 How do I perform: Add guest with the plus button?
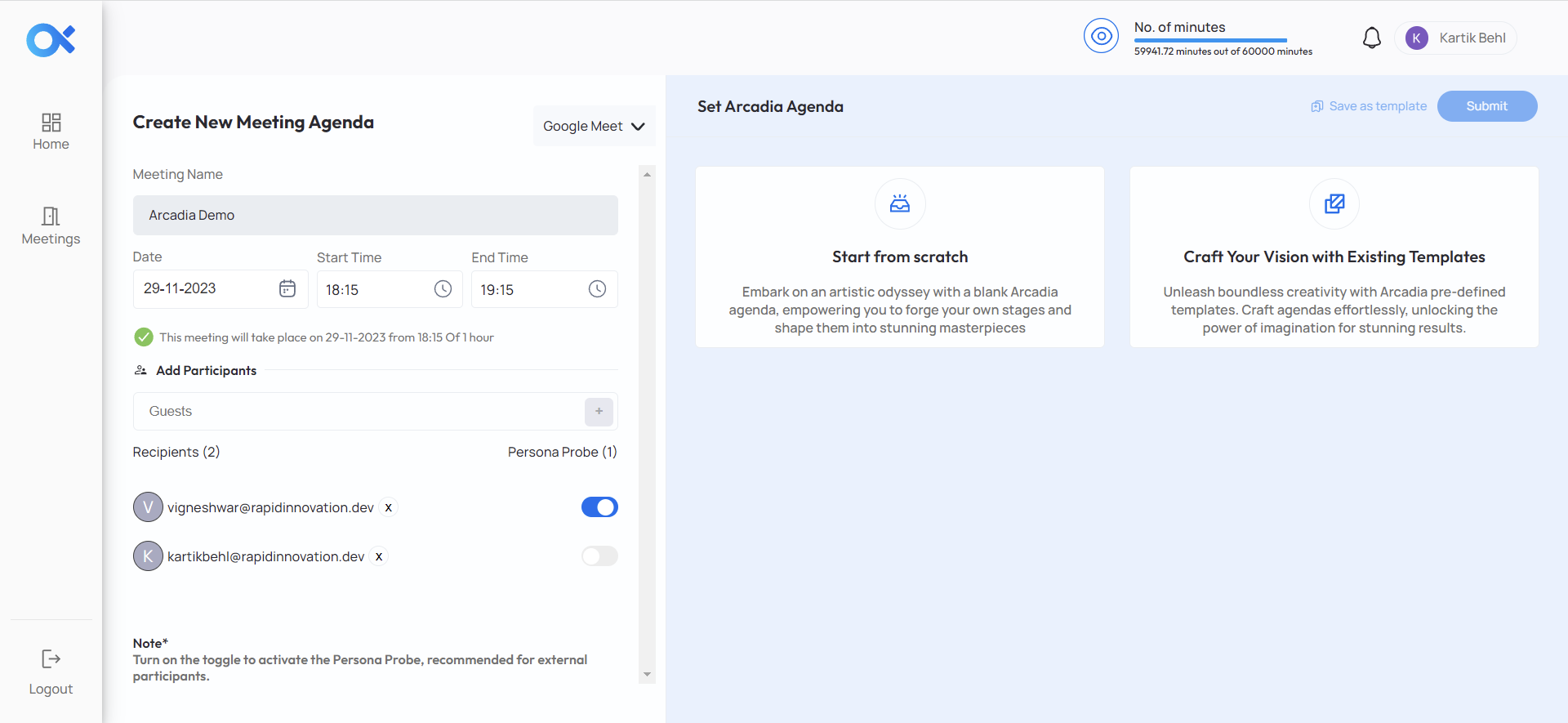pyautogui.click(x=599, y=412)
